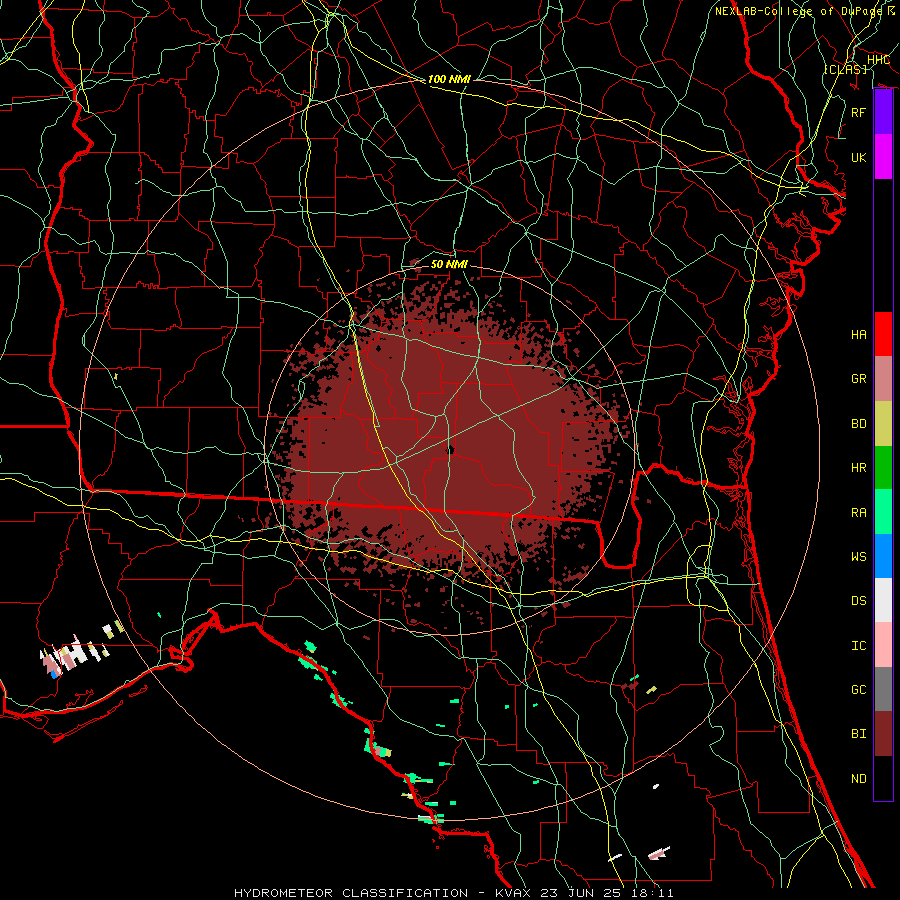Click the DS legend label
Screen dimensions: 900x900
coord(859,601)
